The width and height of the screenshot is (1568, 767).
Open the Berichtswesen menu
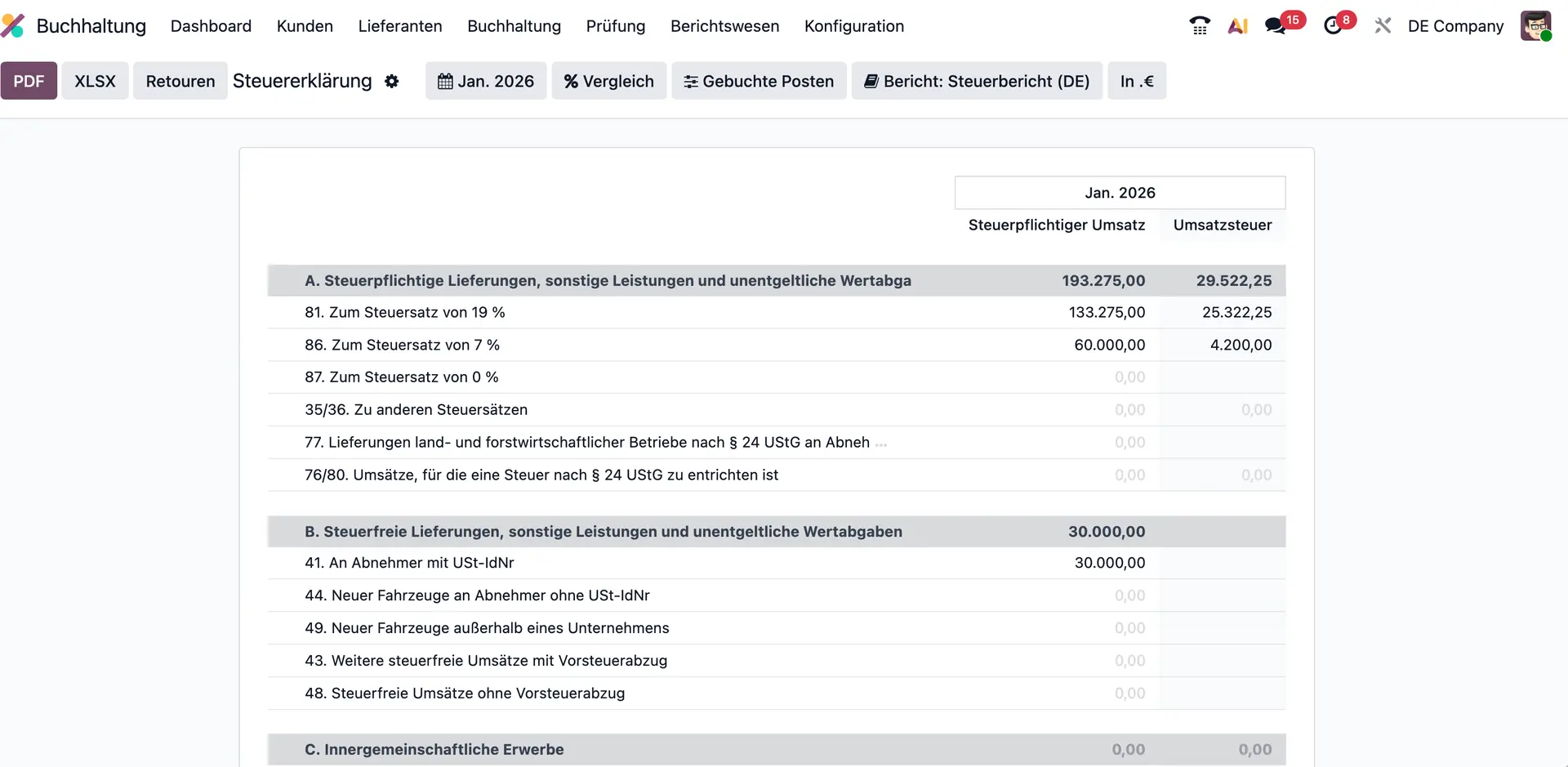pyautogui.click(x=724, y=26)
